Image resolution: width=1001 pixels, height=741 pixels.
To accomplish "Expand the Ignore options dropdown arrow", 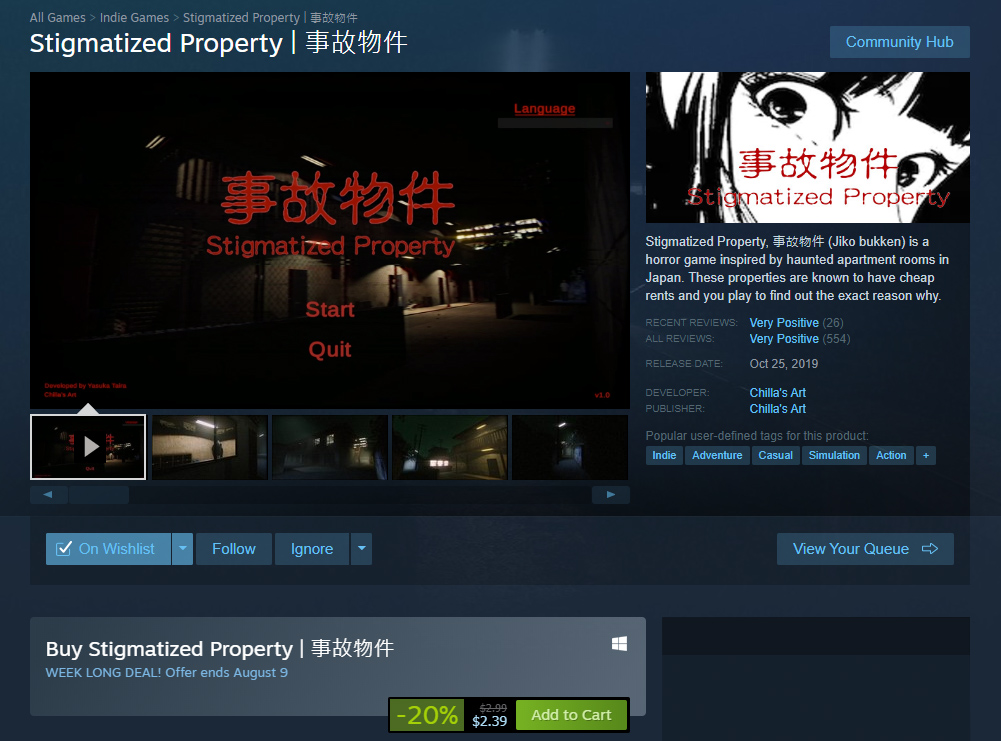I will click(x=361, y=549).
